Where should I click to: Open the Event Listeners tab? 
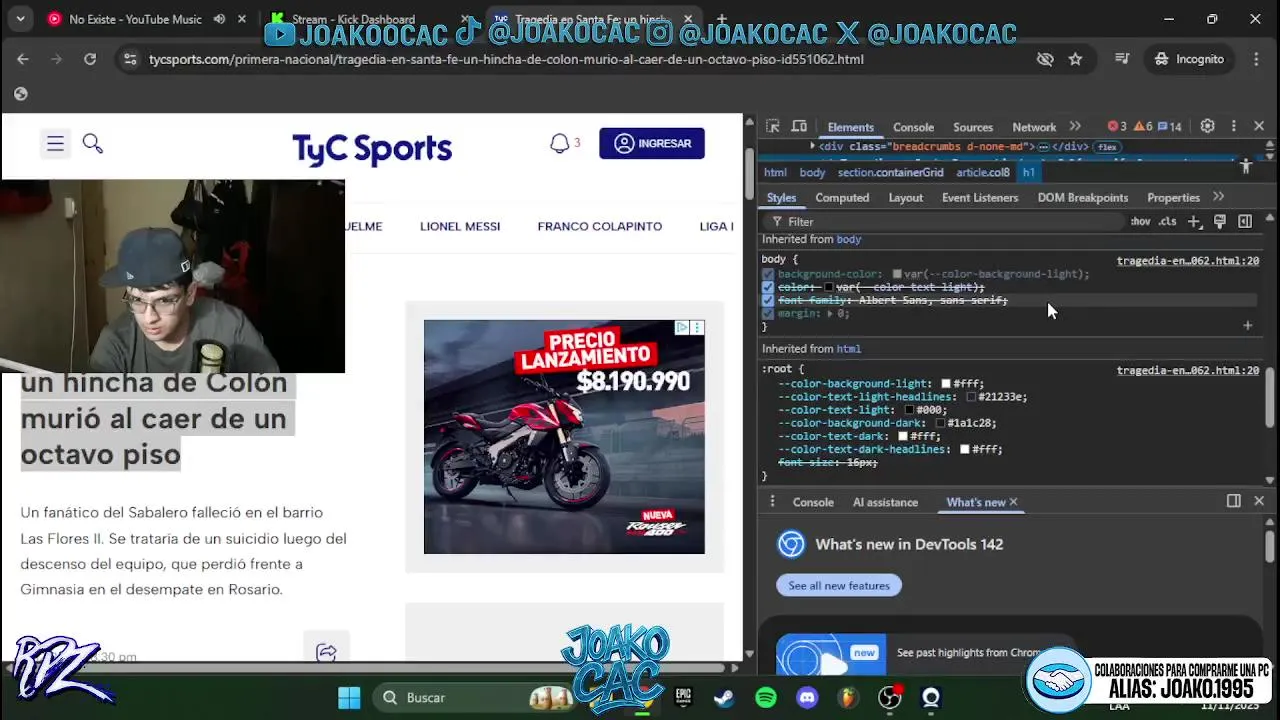click(x=980, y=197)
